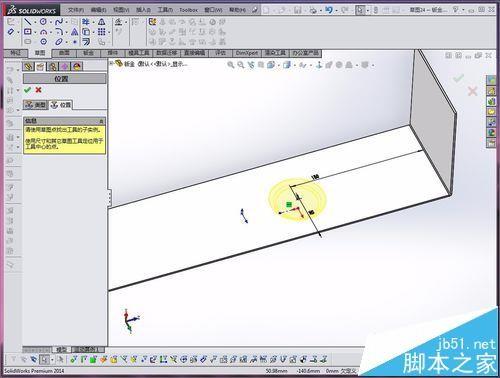
Task: Confirm with the checkmark in viewport corner
Action: (x=459, y=79)
